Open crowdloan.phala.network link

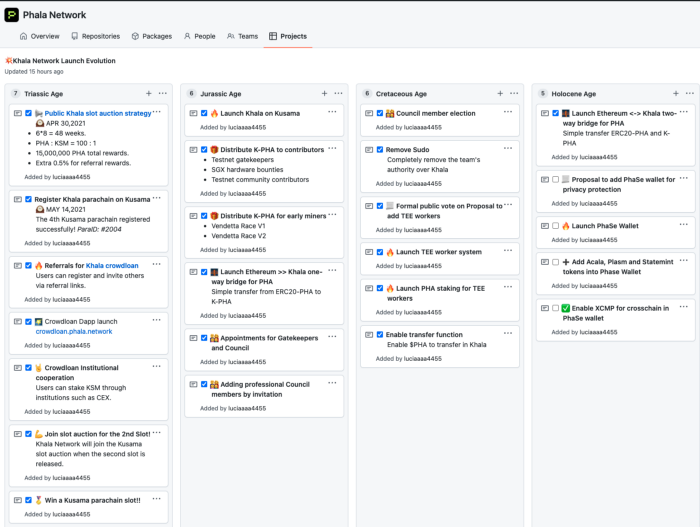(x=74, y=331)
